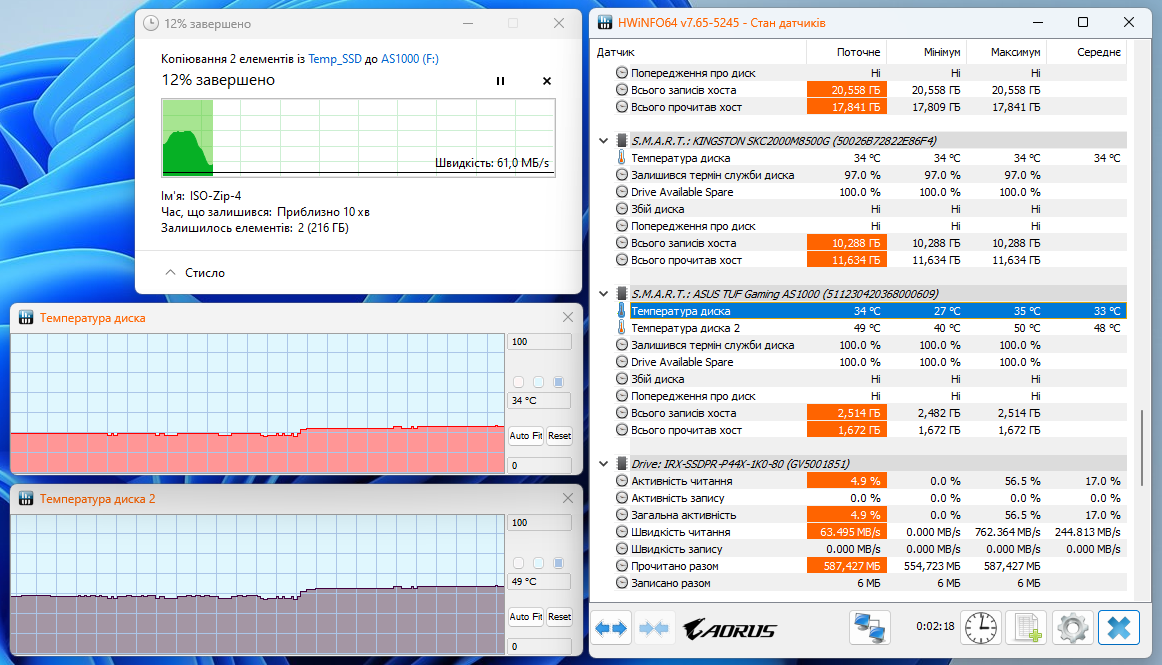This screenshot has width=1162, height=665.
Task: Click the clock reset-timer icon
Action: 980,628
